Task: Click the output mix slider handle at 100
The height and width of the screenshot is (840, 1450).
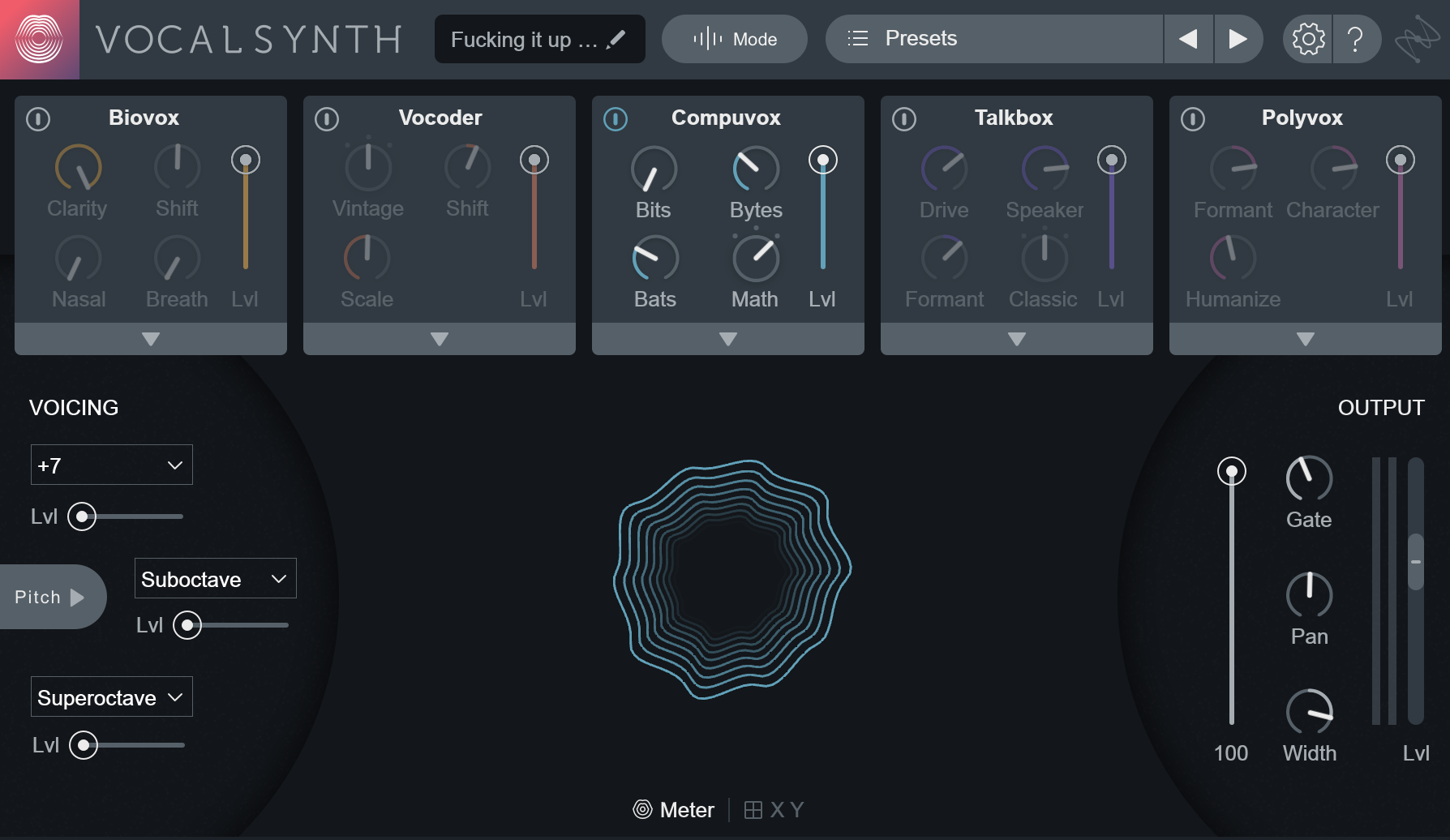Action: pyautogui.click(x=1232, y=471)
